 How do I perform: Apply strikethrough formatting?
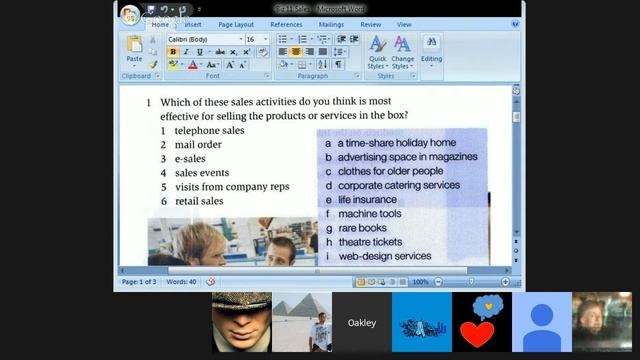pyautogui.click(x=220, y=52)
